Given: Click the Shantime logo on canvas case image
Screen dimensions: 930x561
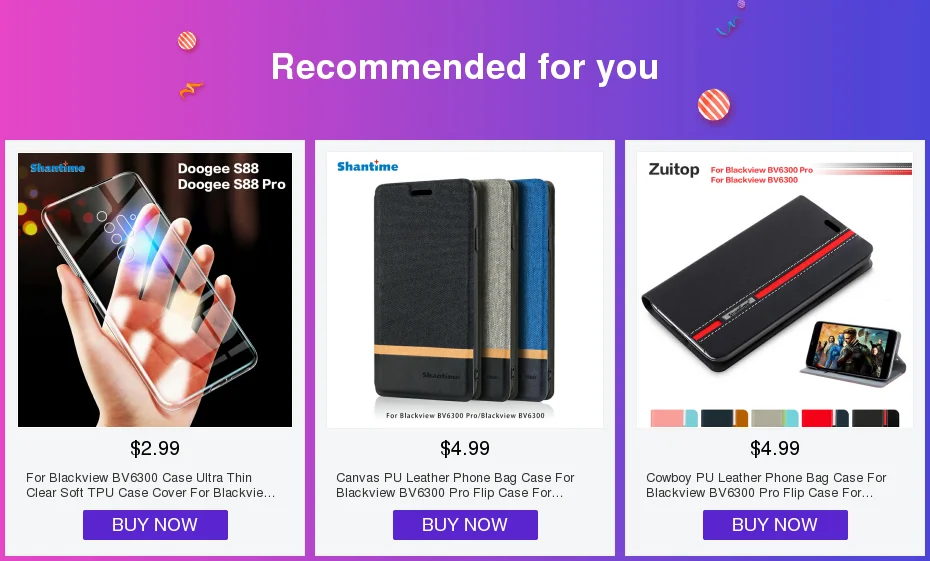Looking at the screenshot, I should [368, 166].
